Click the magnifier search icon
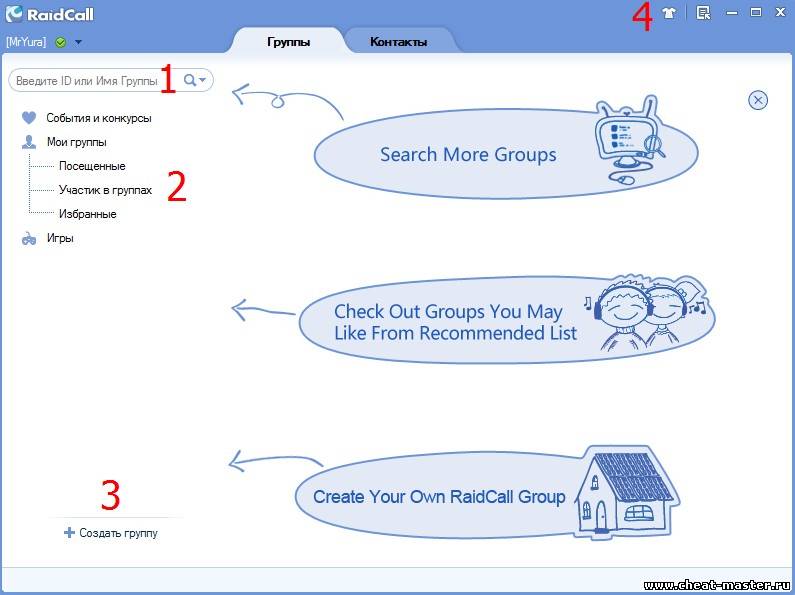Viewport: 795px width, 595px height. click(189, 80)
